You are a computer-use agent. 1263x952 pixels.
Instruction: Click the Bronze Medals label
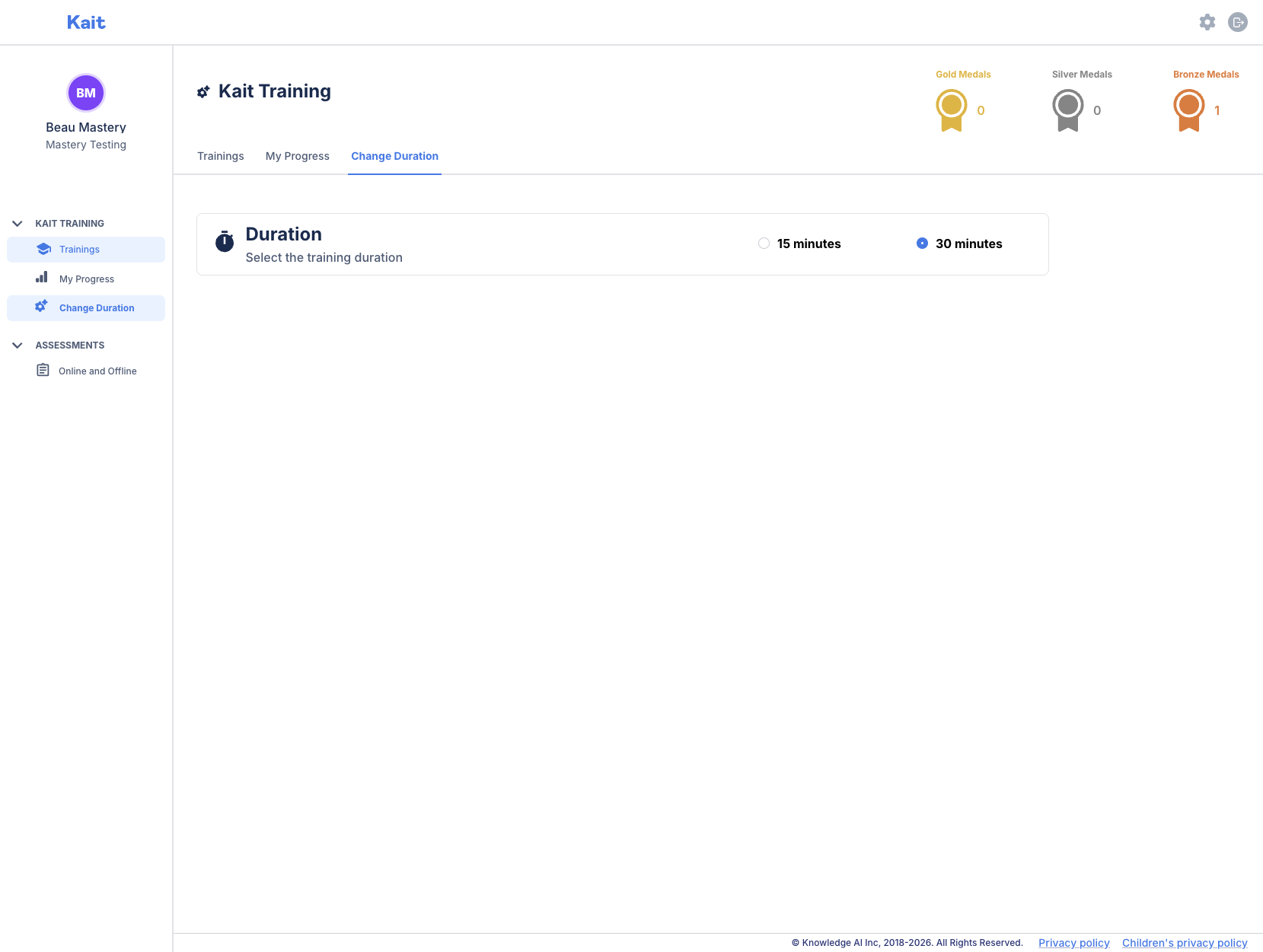click(1206, 75)
